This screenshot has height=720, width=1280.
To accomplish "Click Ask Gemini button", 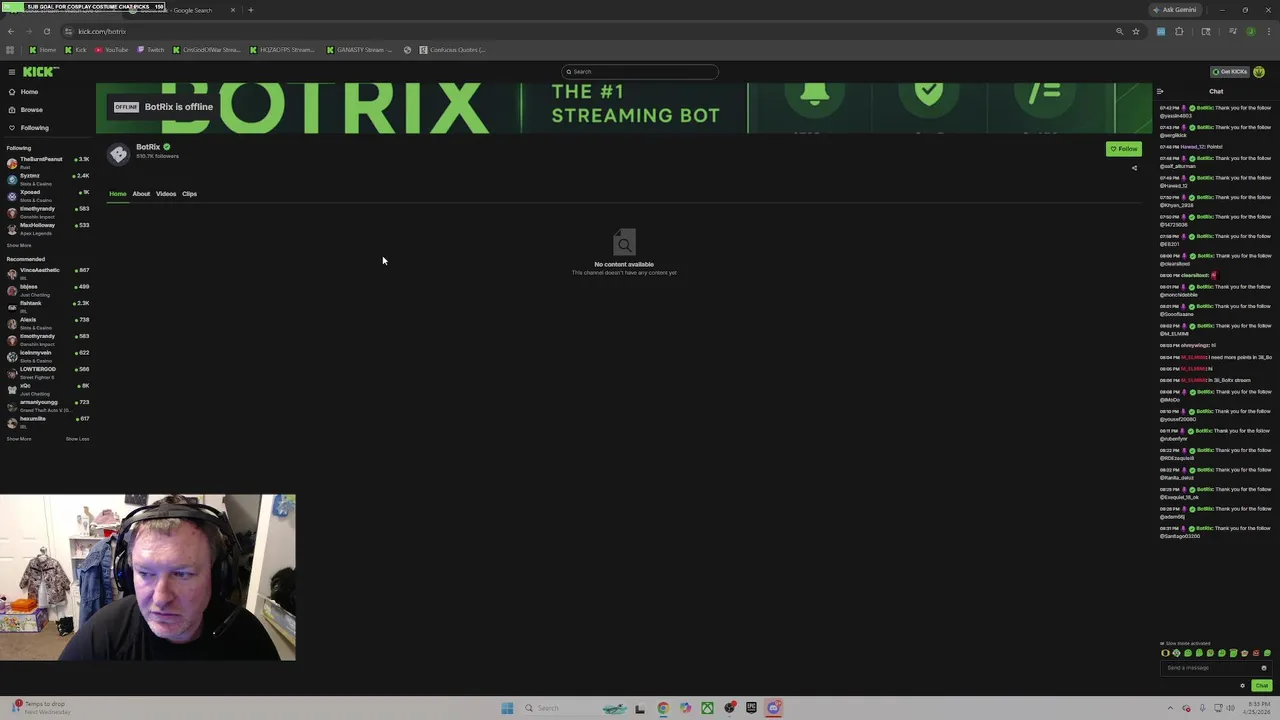I will pos(1175,10).
